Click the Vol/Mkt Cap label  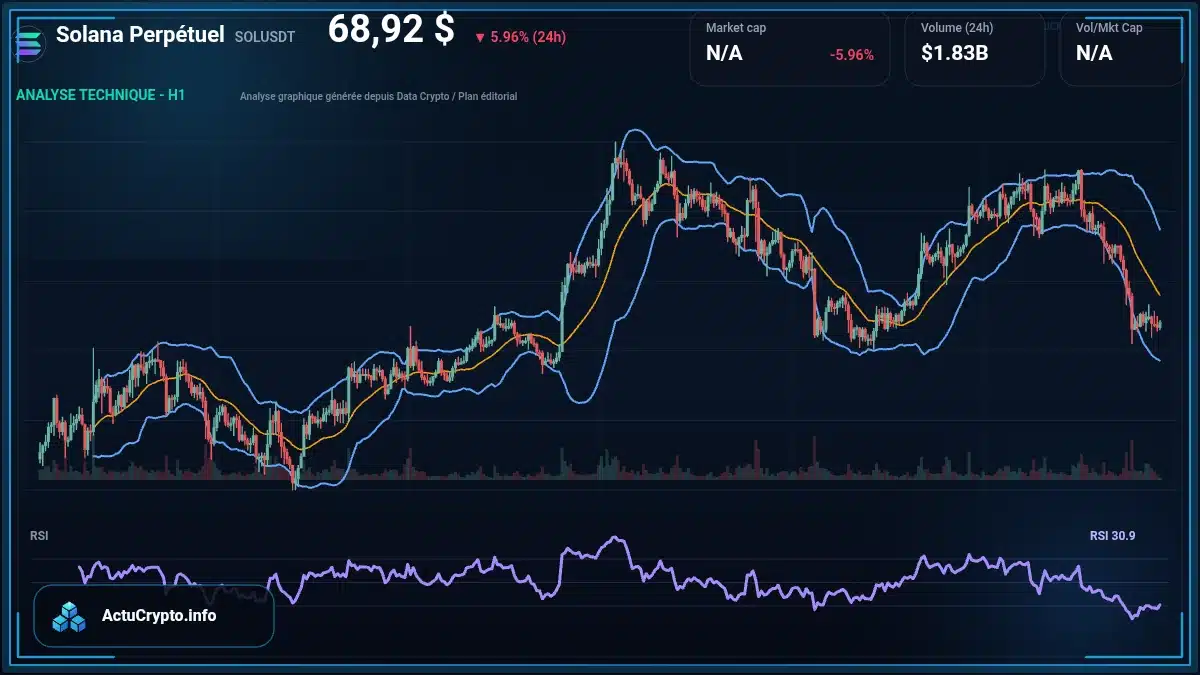pos(1109,28)
